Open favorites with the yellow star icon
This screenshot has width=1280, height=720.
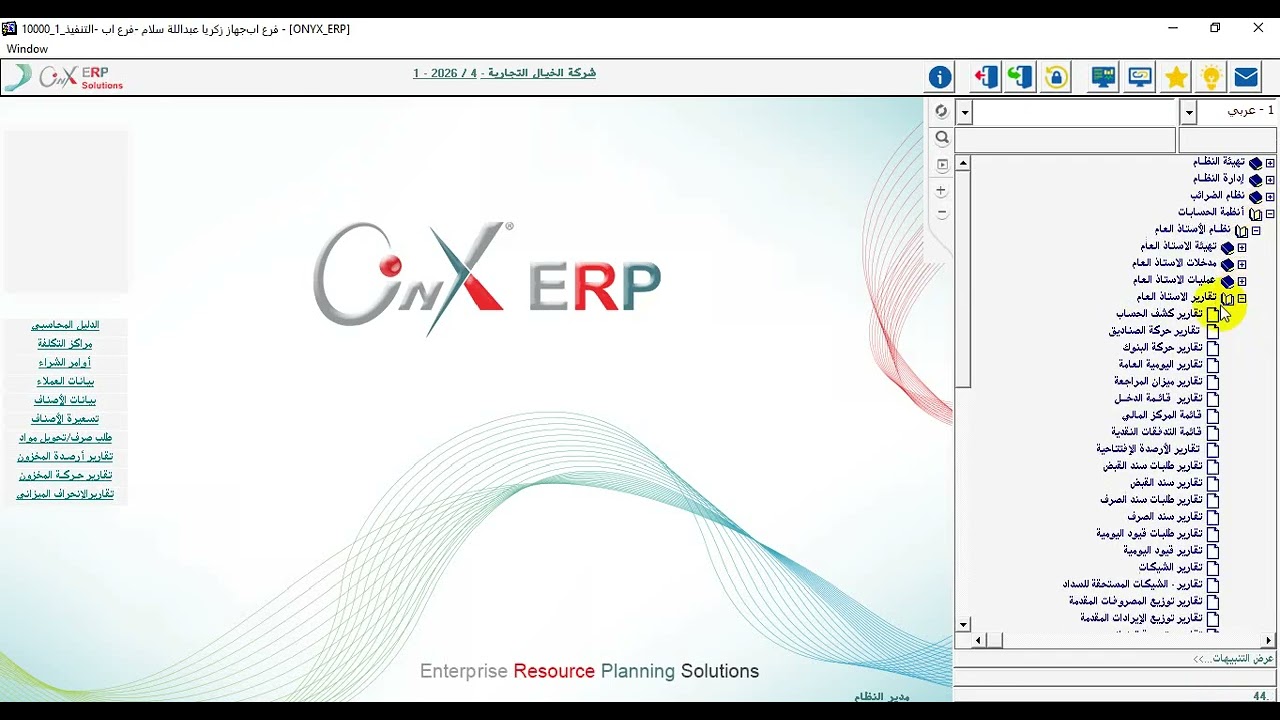click(x=1176, y=77)
